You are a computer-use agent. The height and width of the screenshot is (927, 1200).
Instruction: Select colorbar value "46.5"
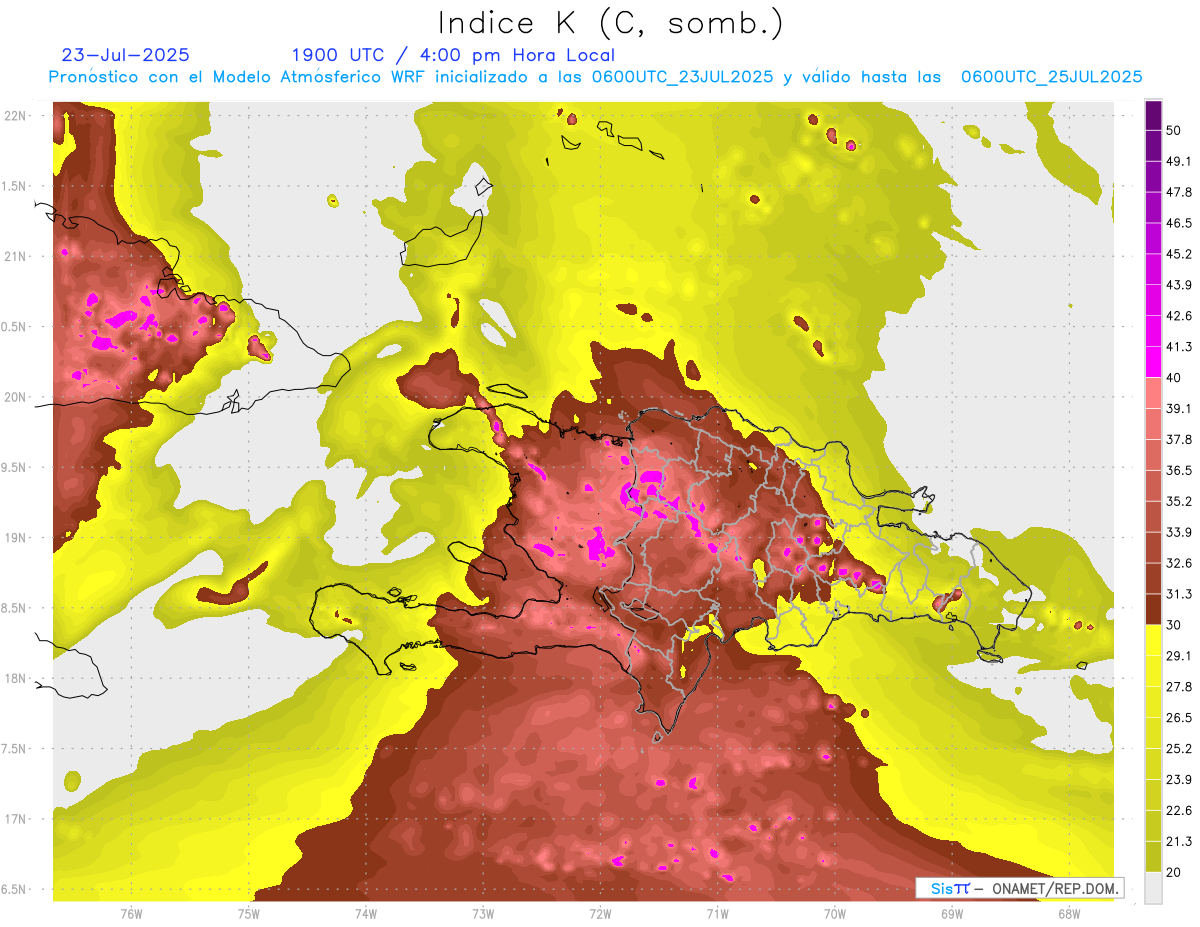1180,223
